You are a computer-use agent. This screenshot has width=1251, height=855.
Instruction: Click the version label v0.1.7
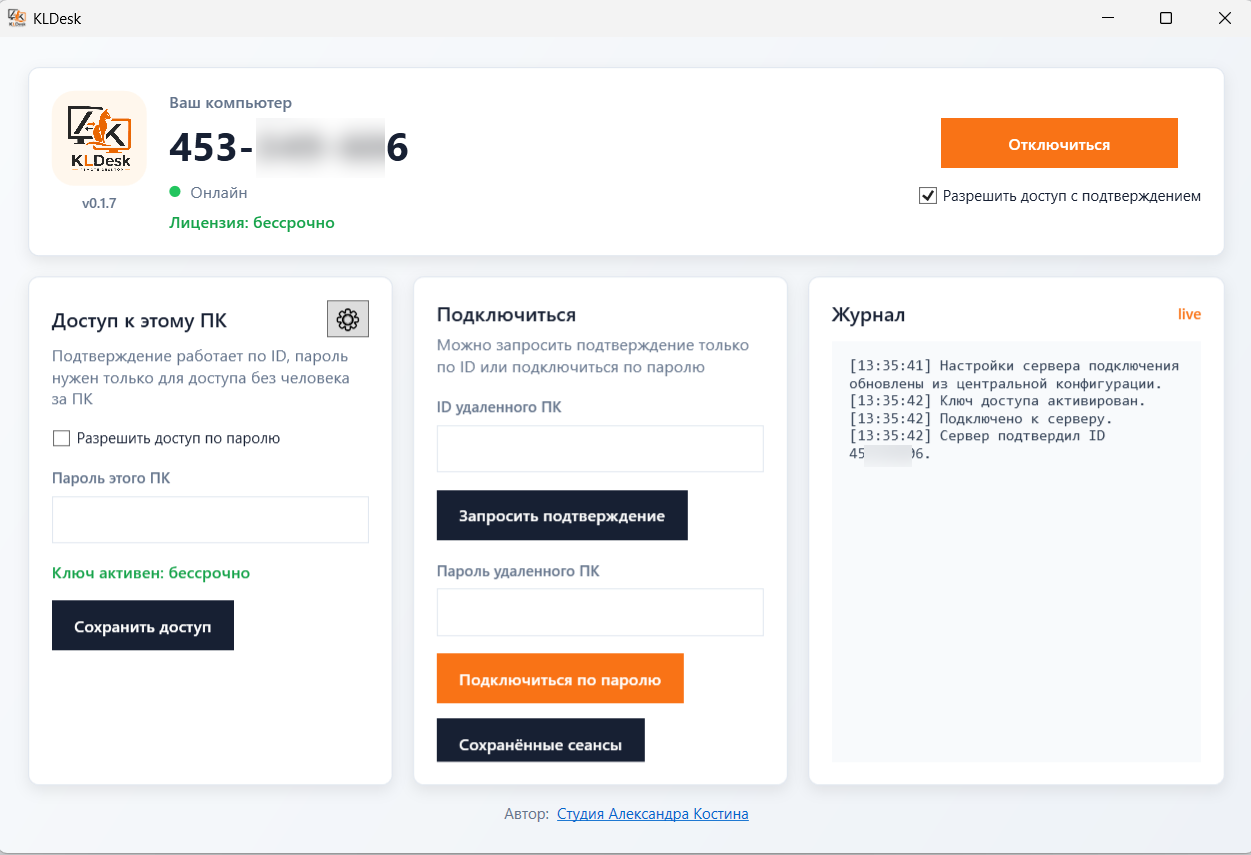point(99,203)
